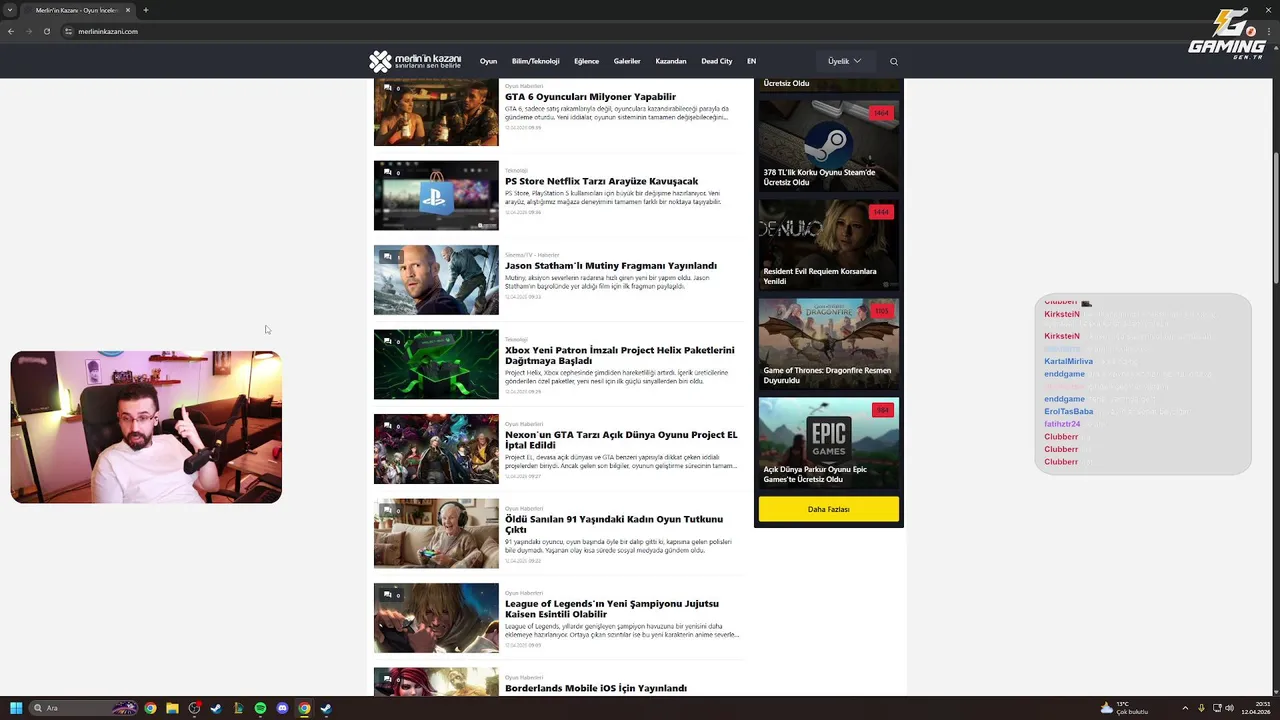Click Oyun Haberleri tag above GTA 6 headline
This screenshot has height=720, width=1280.
click(x=524, y=86)
